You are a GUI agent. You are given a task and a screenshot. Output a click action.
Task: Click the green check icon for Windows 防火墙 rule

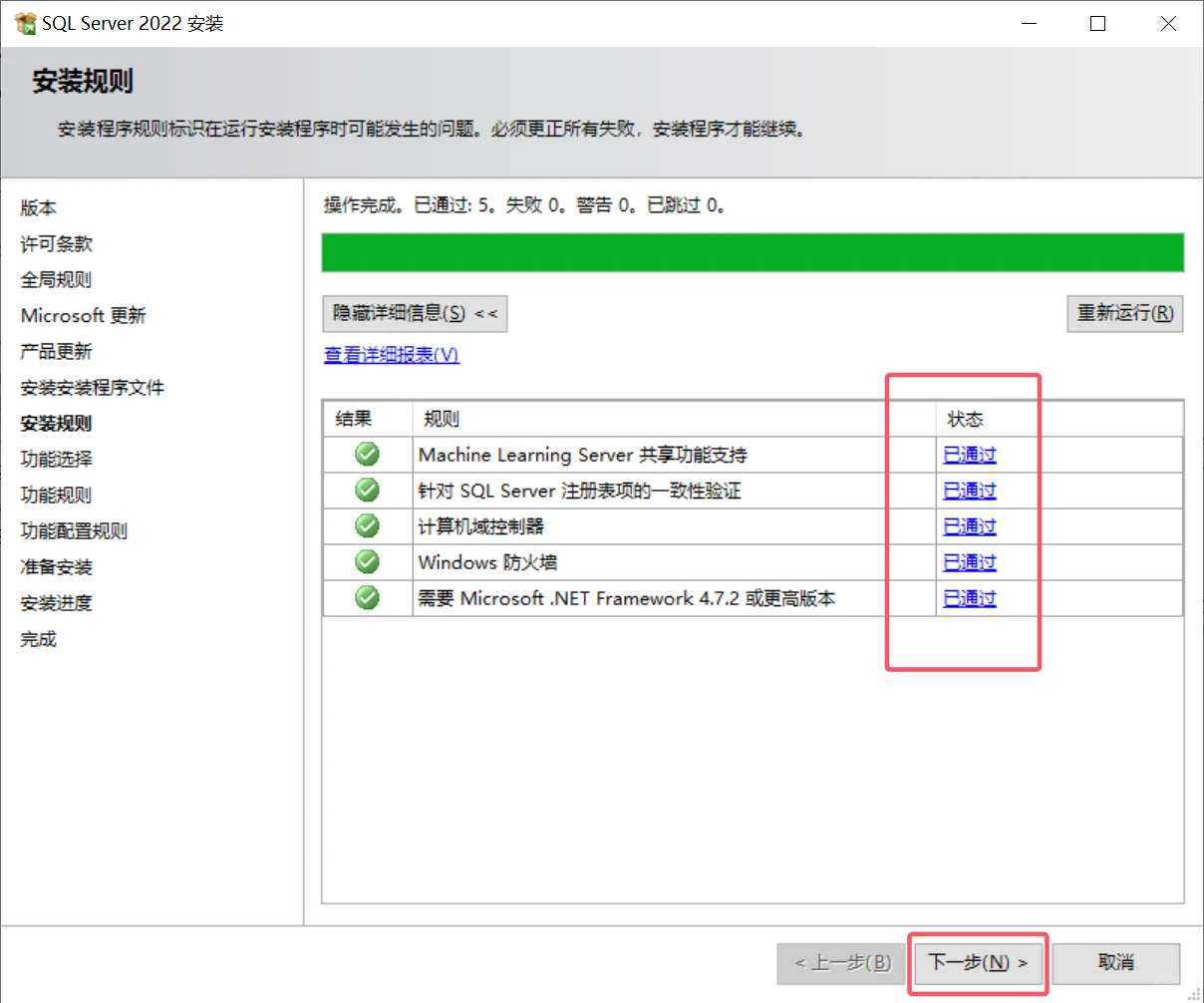(368, 562)
